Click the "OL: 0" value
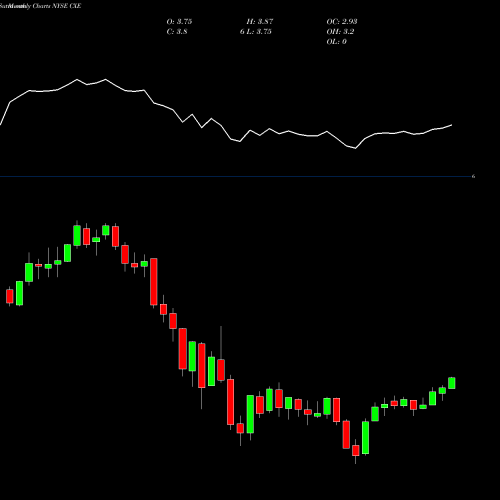The width and height of the screenshot is (500, 500). [336, 42]
